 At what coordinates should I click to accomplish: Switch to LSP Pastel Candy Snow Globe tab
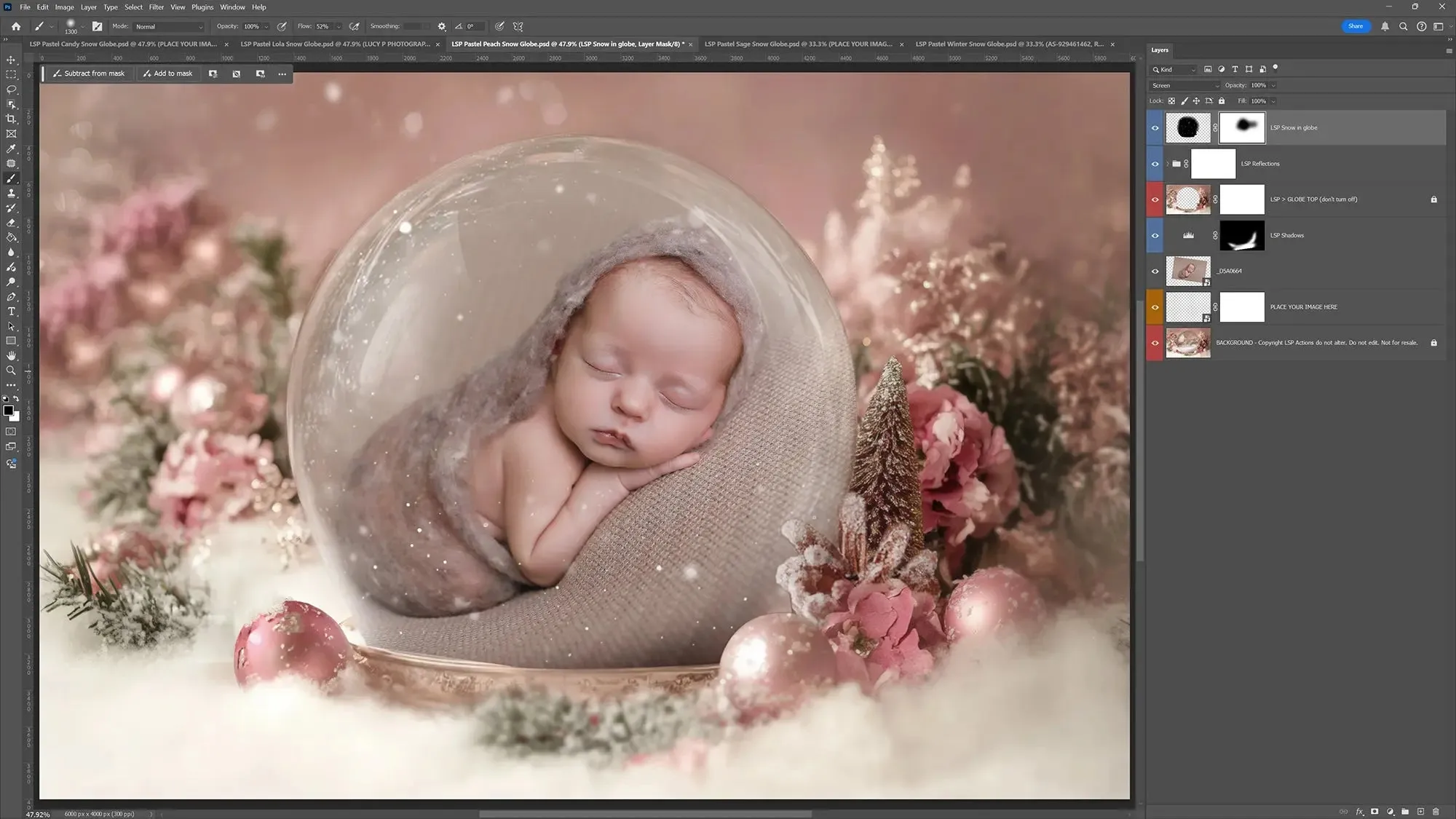pos(123,44)
